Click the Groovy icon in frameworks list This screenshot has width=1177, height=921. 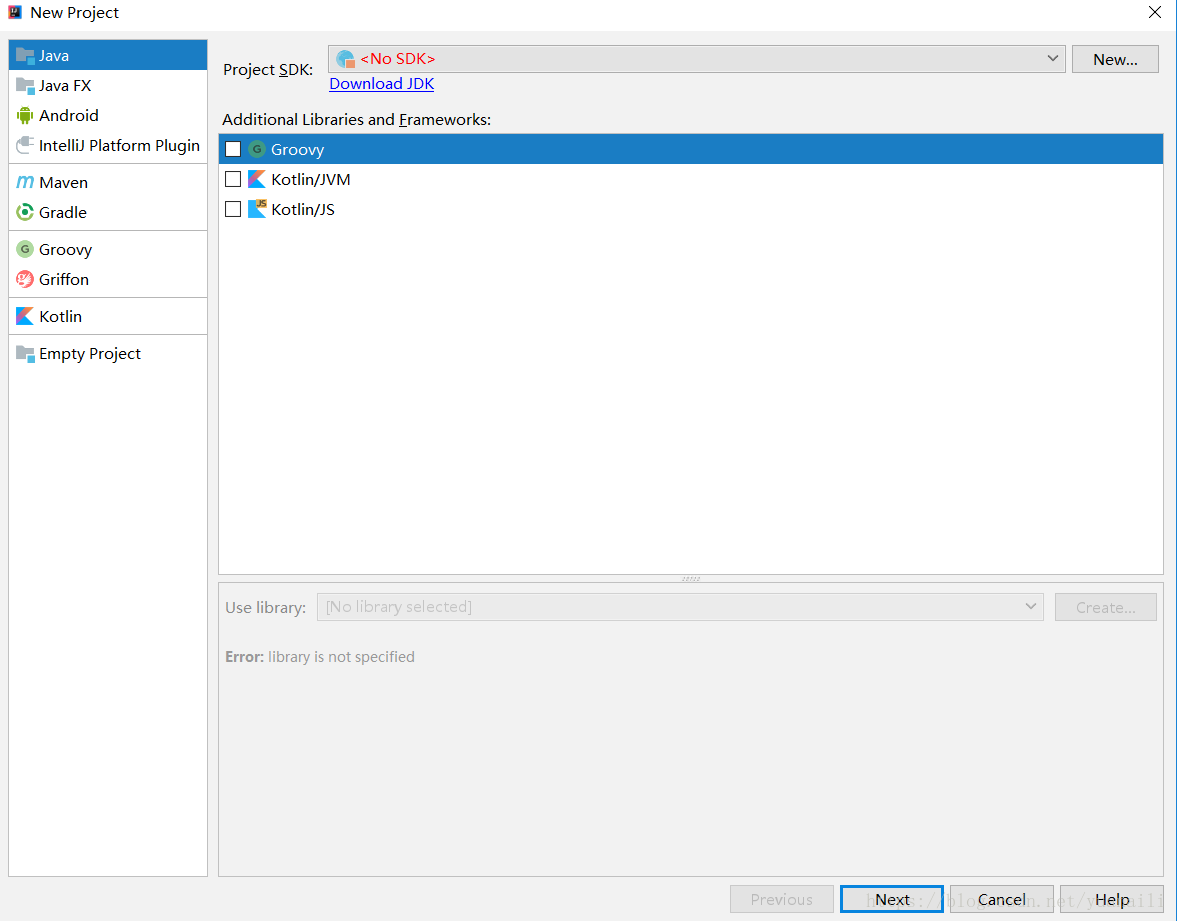[x=257, y=149]
